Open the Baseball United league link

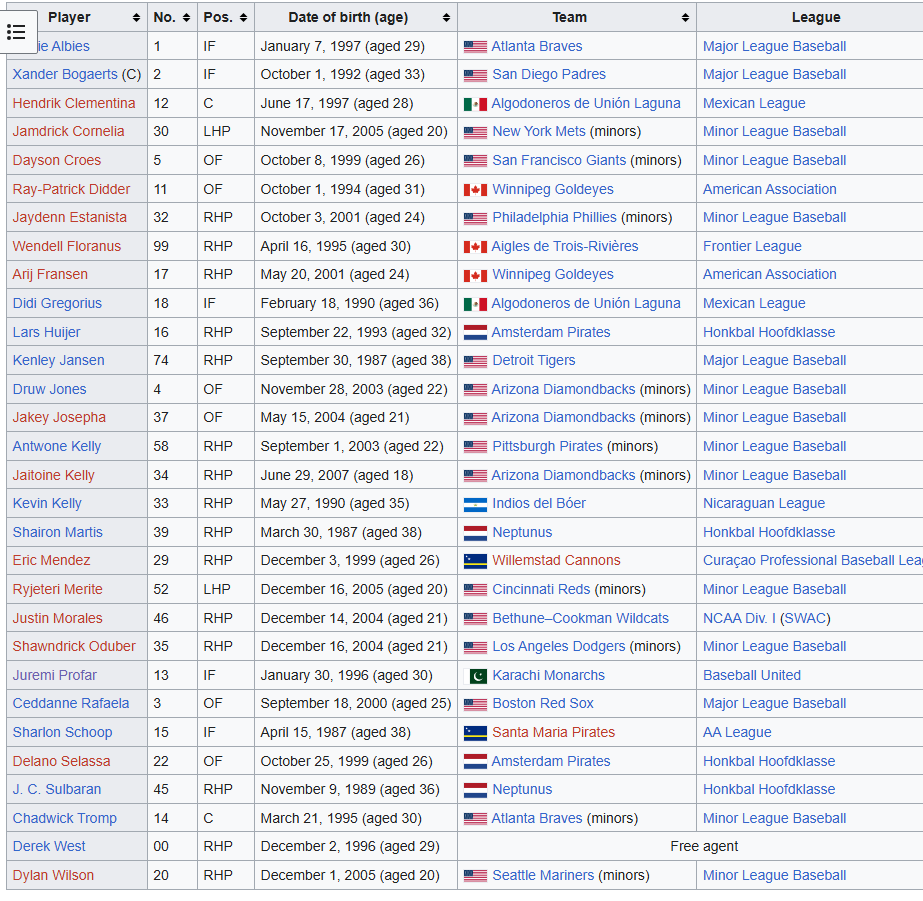click(752, 676)
